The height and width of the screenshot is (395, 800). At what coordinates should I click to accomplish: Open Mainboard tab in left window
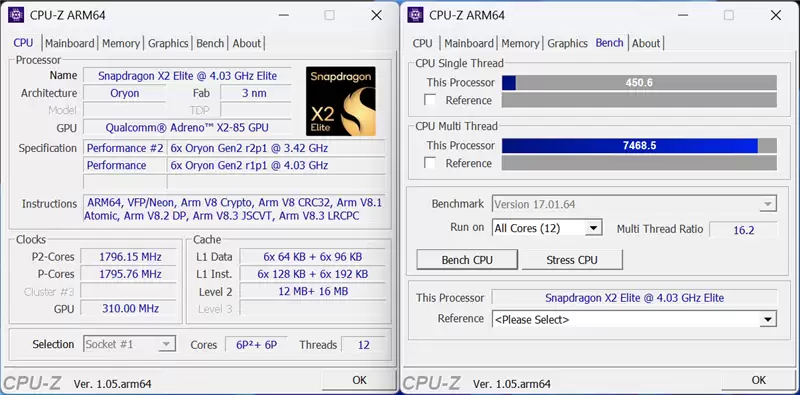pos(70,43)
